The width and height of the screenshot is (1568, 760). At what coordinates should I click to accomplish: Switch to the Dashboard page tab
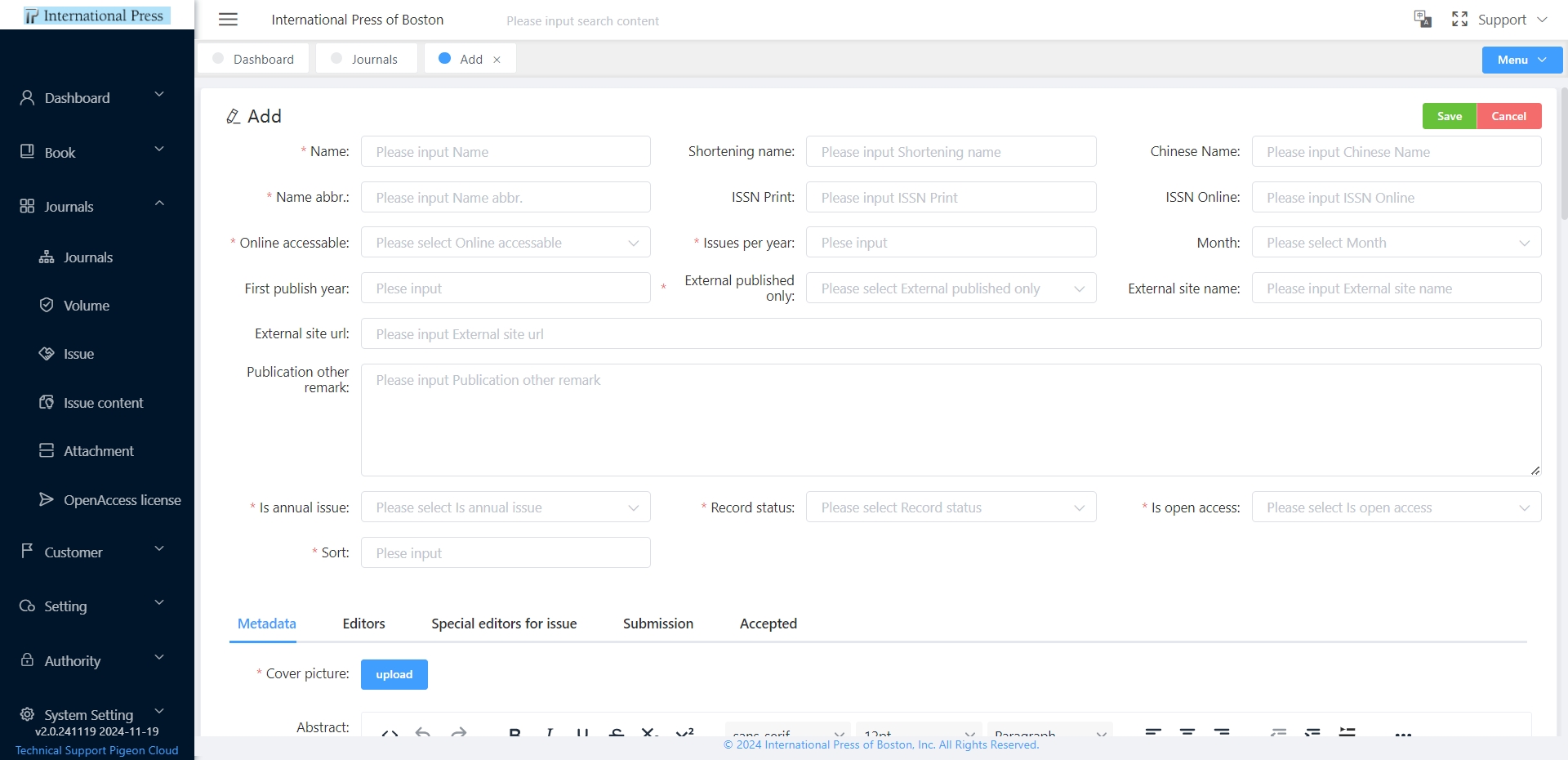tap(253, 59)
